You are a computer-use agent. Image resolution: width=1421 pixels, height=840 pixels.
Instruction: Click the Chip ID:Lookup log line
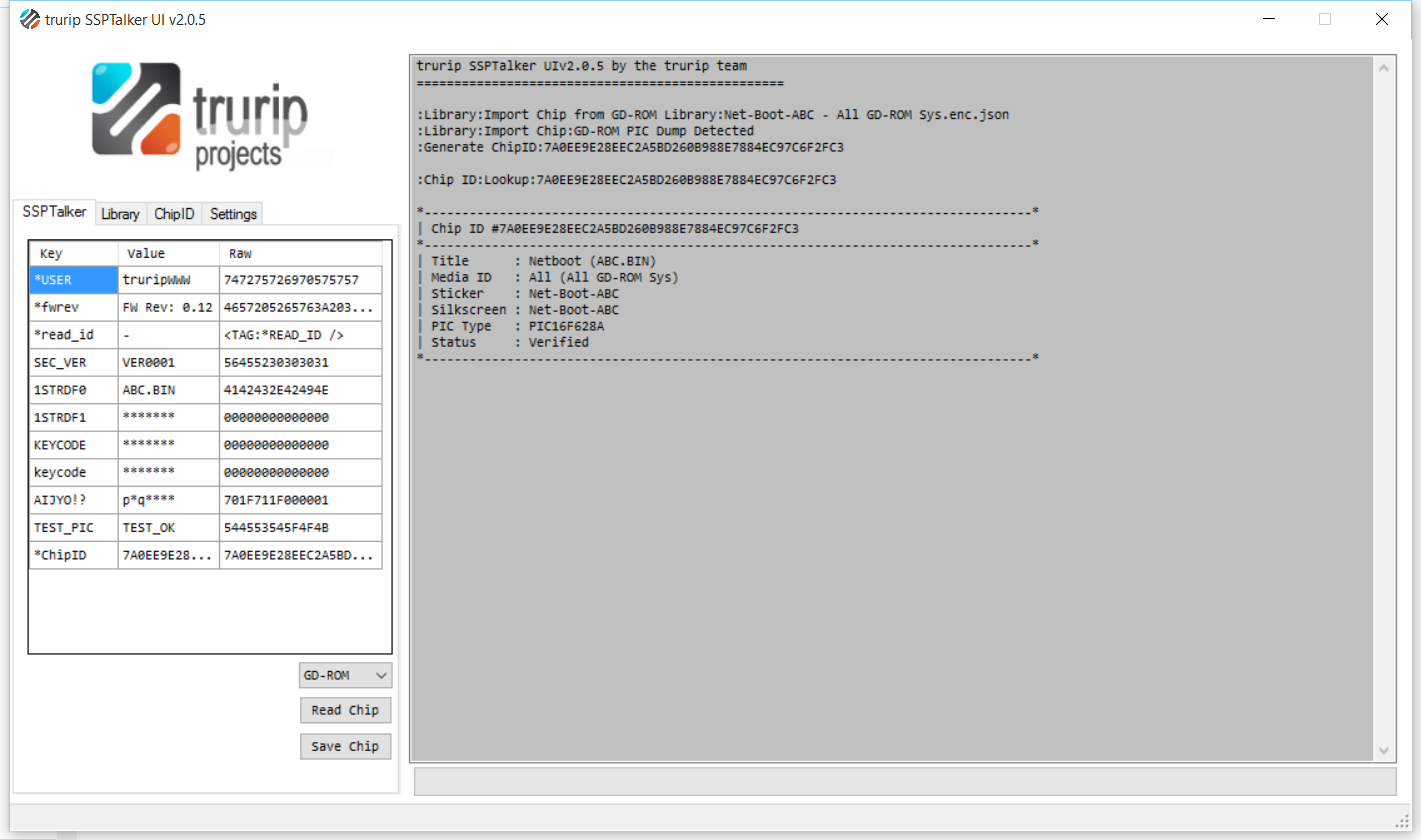[x=626, y=180]
